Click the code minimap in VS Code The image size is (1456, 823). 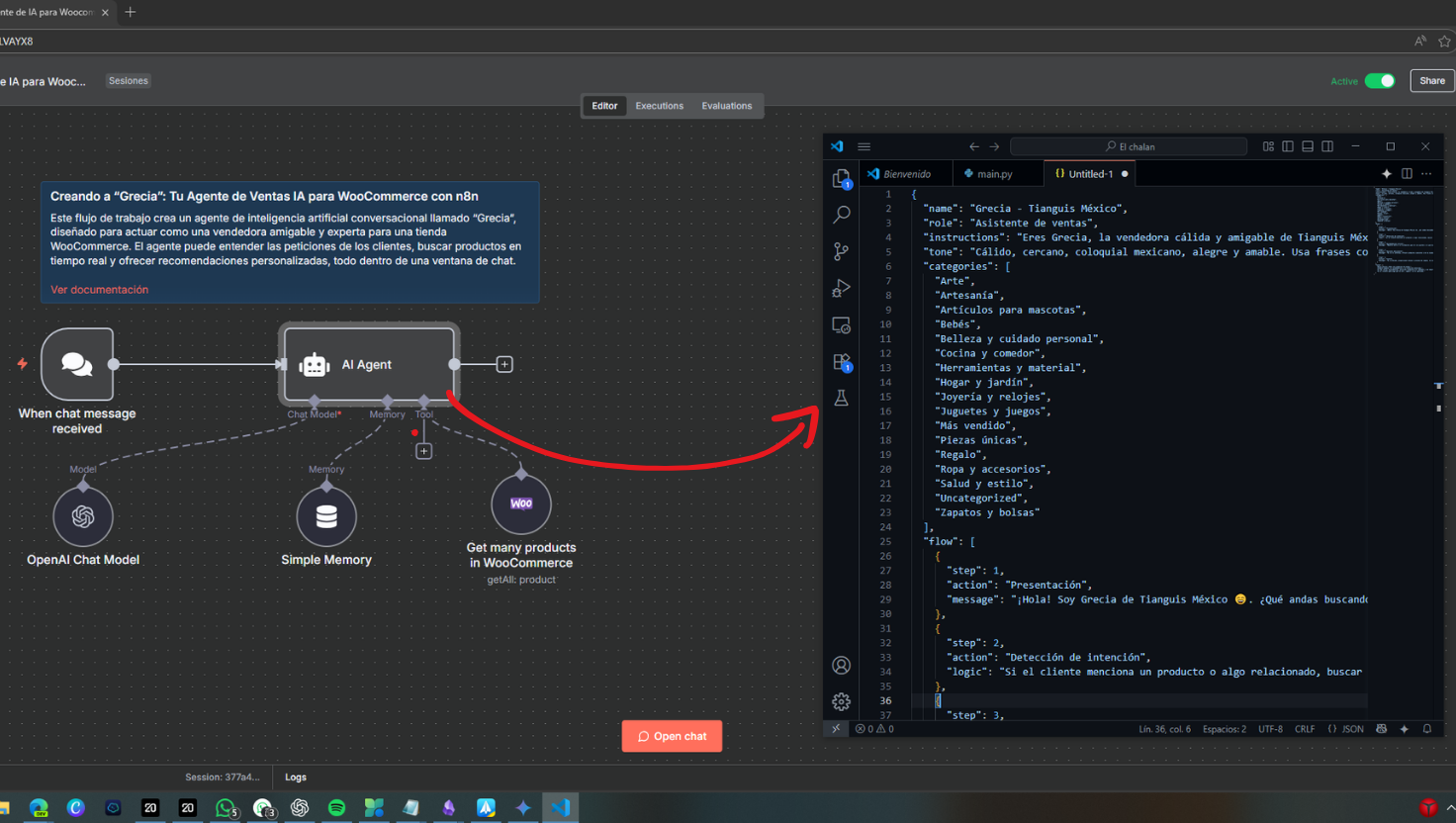coord(1404,229)
